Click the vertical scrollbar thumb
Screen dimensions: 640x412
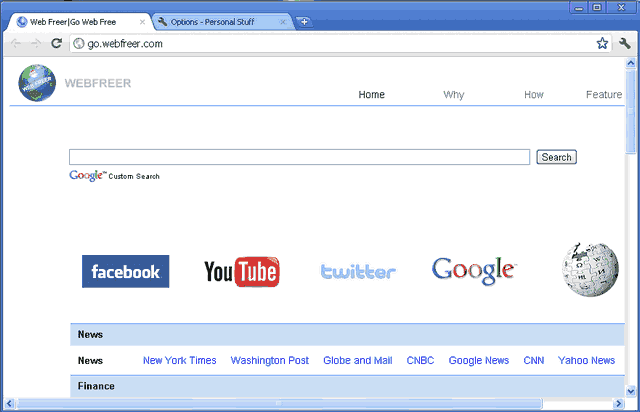(x=631, y=112)
